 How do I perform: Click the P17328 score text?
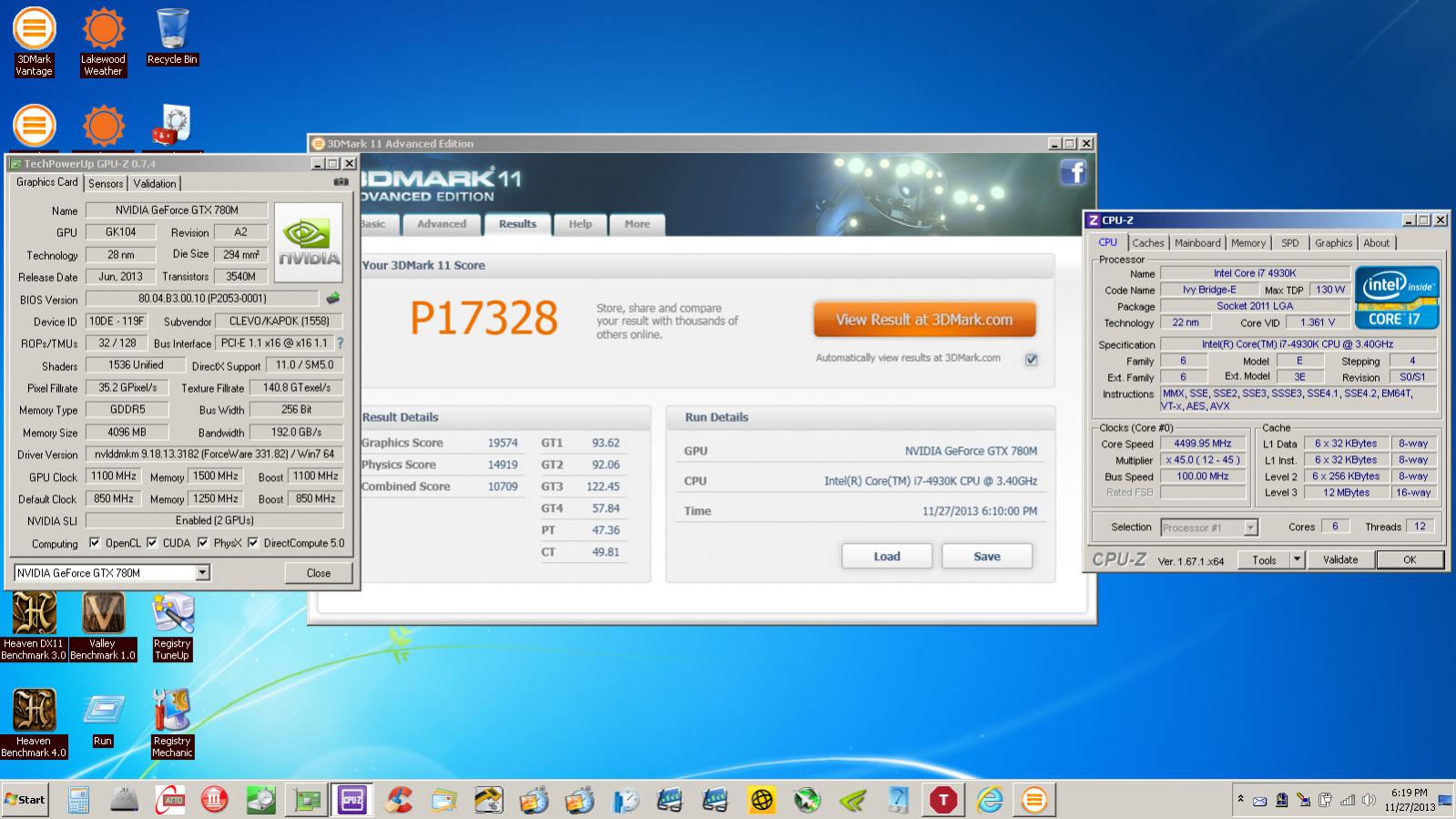point(484,318)
